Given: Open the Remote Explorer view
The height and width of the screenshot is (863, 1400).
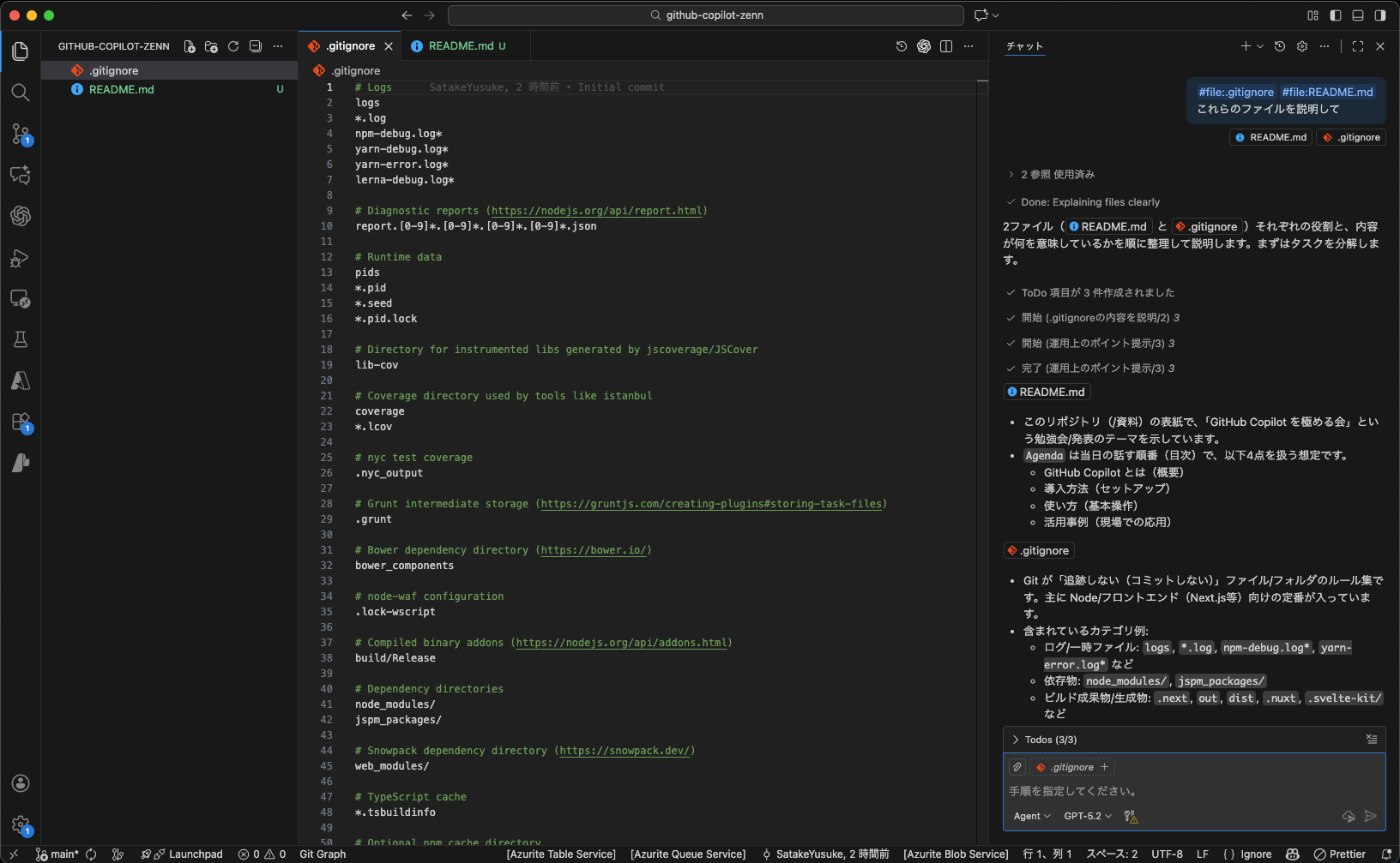Looking at the screenshot, I should coord(20,299).
